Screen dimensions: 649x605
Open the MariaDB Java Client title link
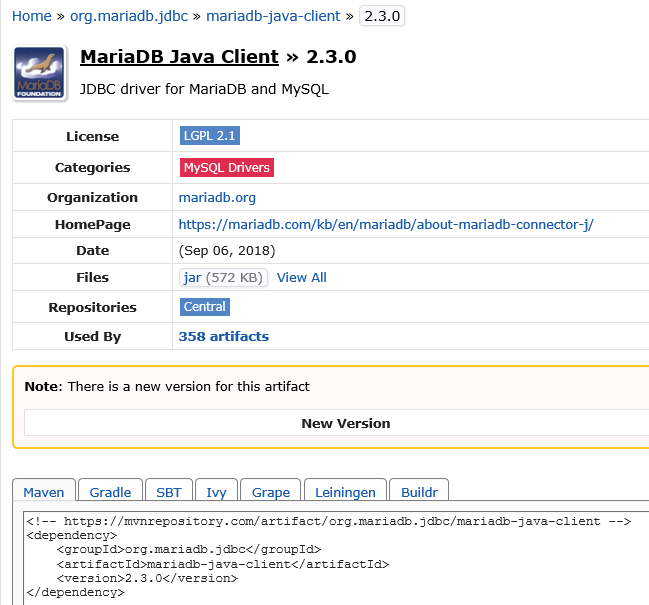point(179,57)
